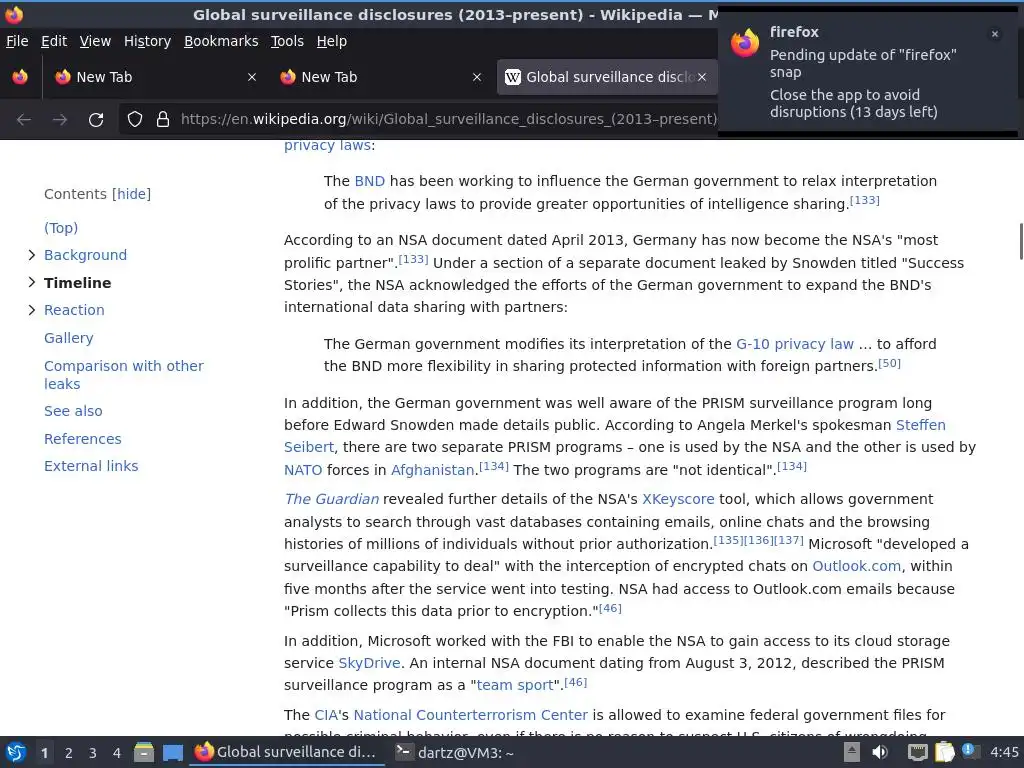The height and width of the screenshot is (768, 1024).
Task: Open the LXQt application menu
Action: 16,753
